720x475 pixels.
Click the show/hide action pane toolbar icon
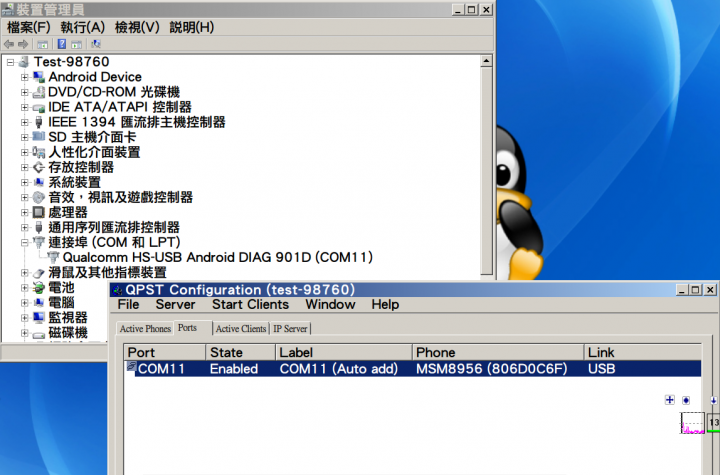[x=77, y=44]
